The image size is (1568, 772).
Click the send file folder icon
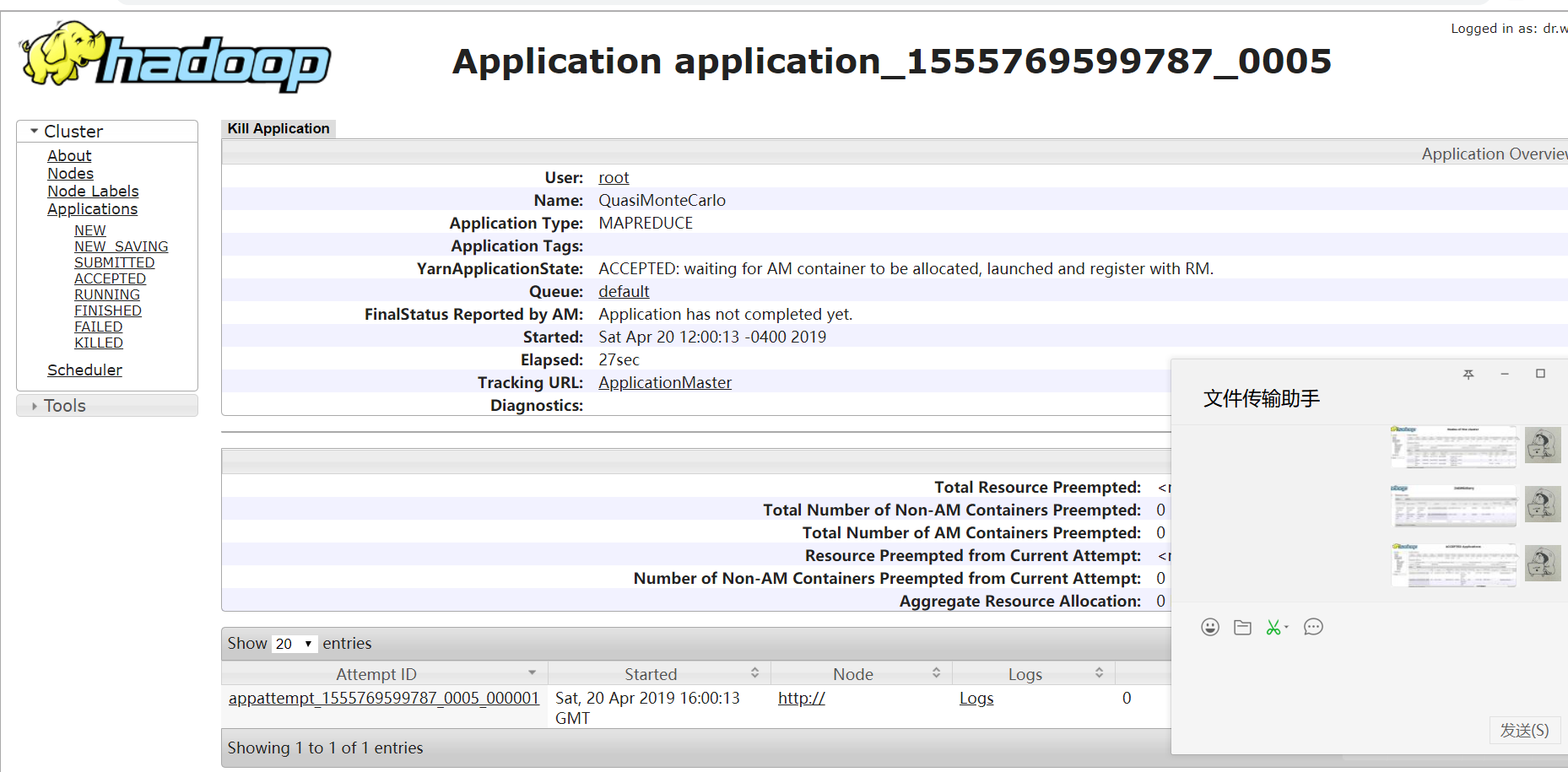click(x=1242, y=627)
